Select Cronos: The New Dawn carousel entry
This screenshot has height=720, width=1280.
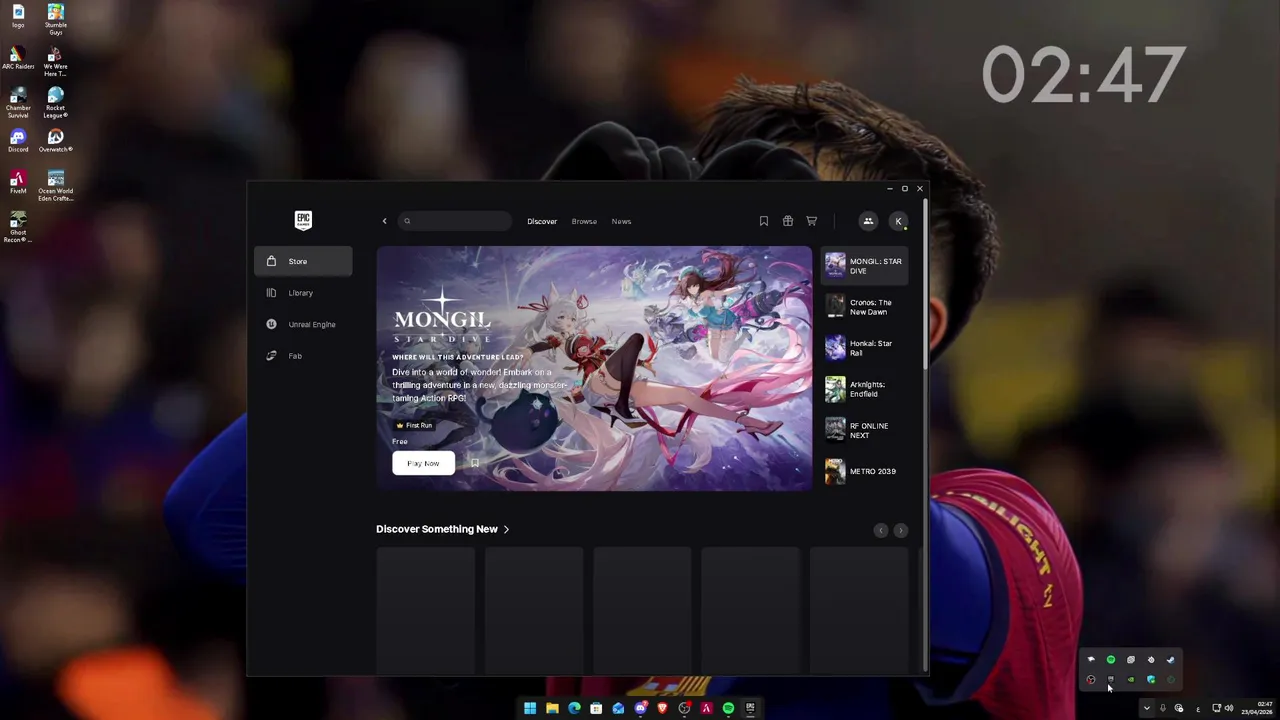(x=865, y=307)
